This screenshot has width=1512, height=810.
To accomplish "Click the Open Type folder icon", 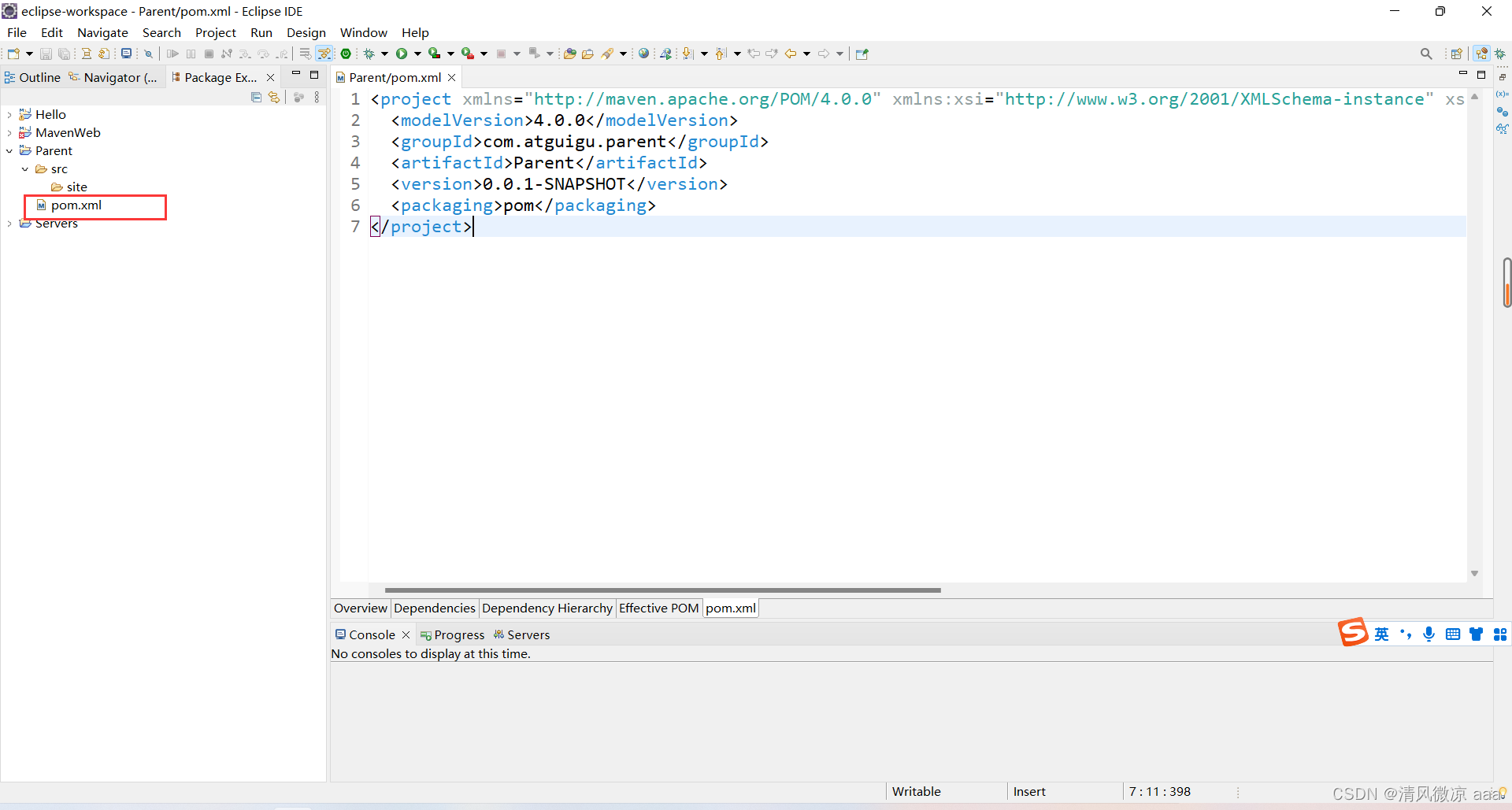I will (570, 54).
